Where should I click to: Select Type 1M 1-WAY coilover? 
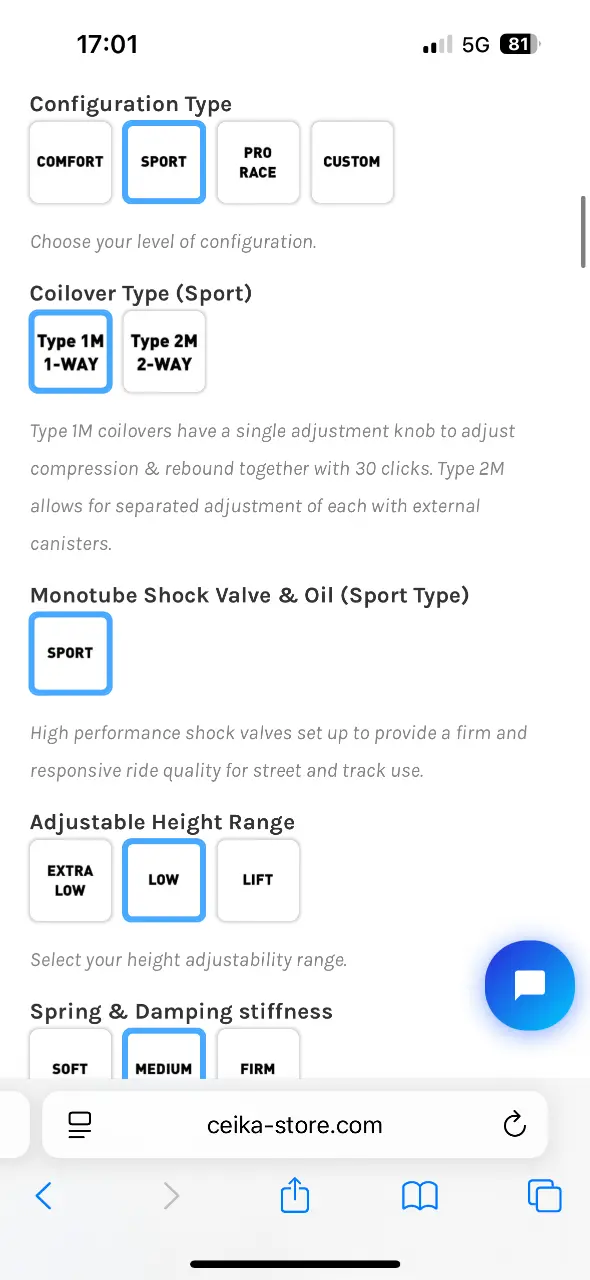[x=70, y=352]
